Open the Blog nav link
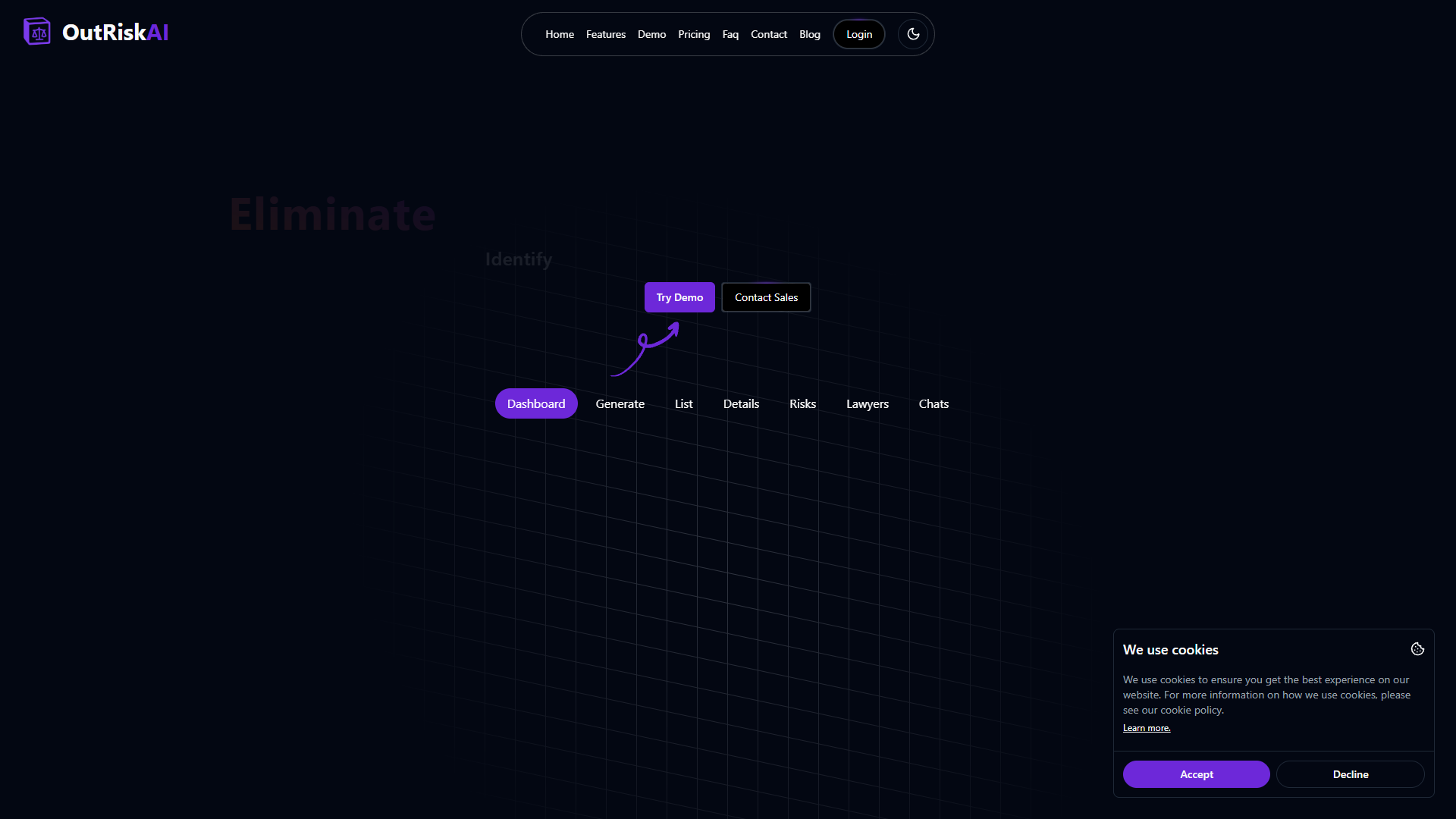 click(810, 34)
